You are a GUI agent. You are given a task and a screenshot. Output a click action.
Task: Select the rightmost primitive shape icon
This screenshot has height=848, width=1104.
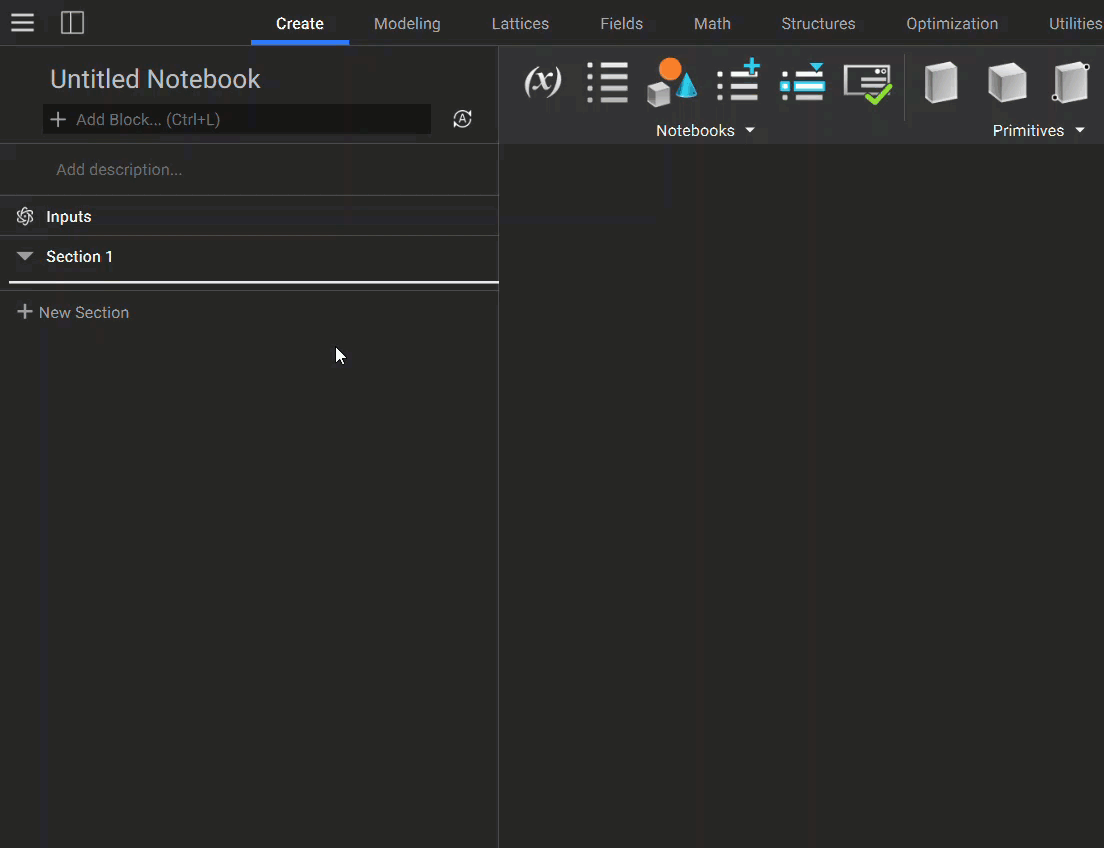click(1071, 82)
